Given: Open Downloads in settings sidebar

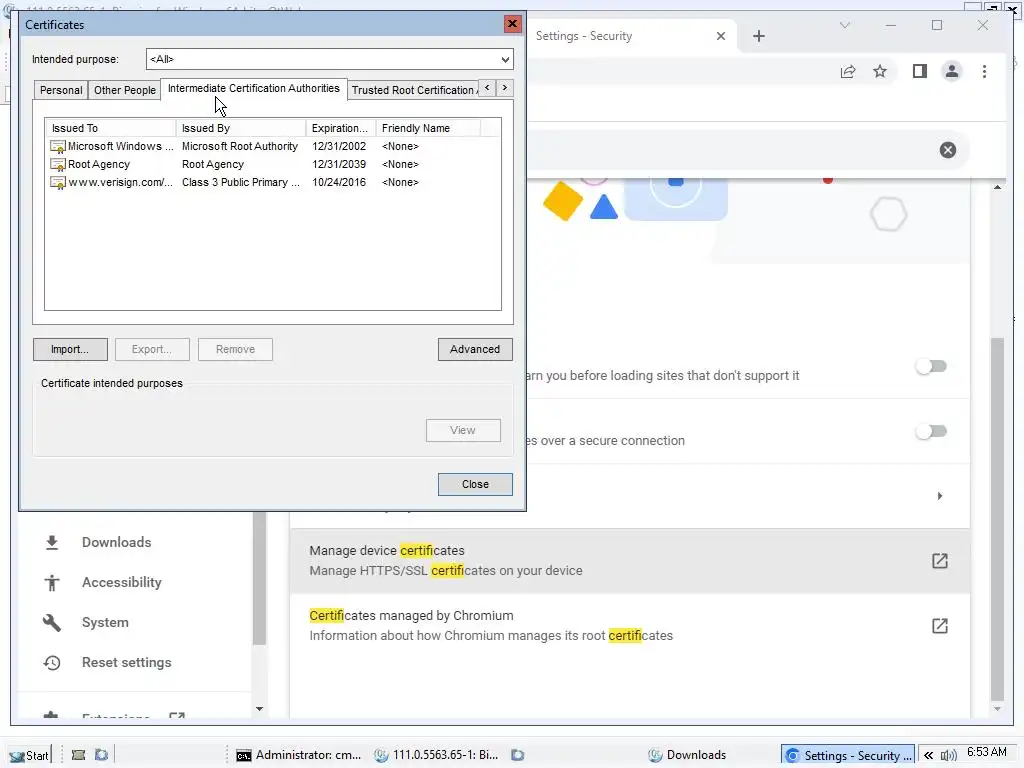Looking at the screenshot, I should (116, 542).
